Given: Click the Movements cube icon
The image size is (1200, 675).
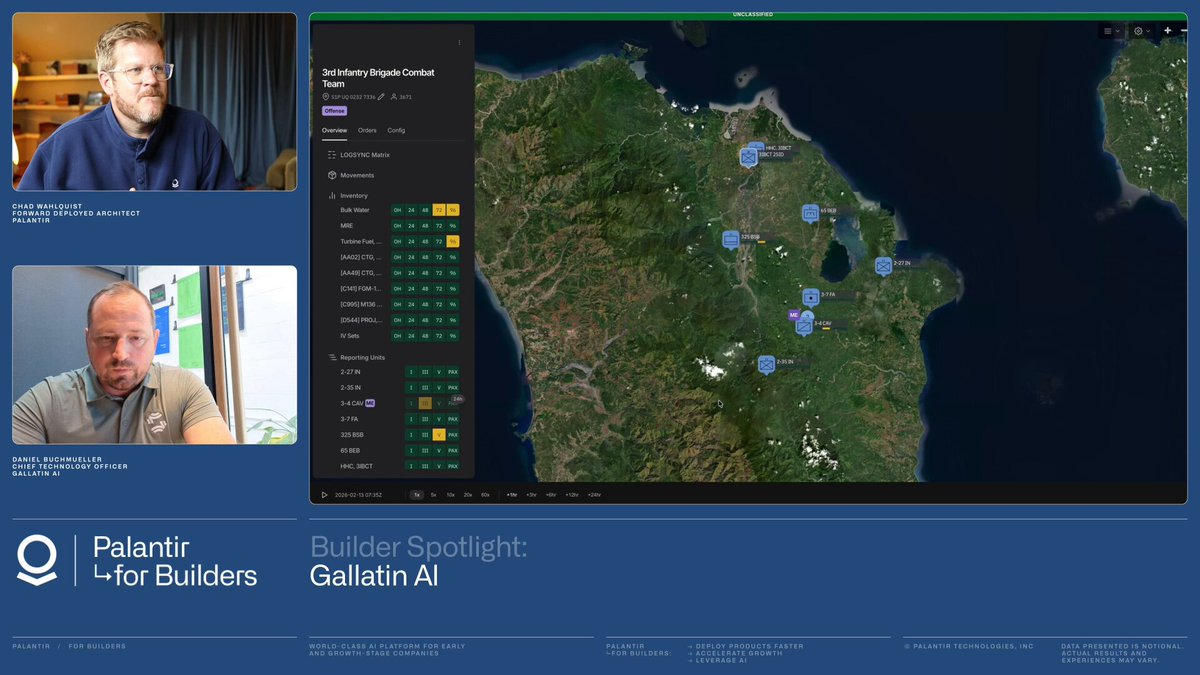Looking at the screenshot, I should click(331, 175).
